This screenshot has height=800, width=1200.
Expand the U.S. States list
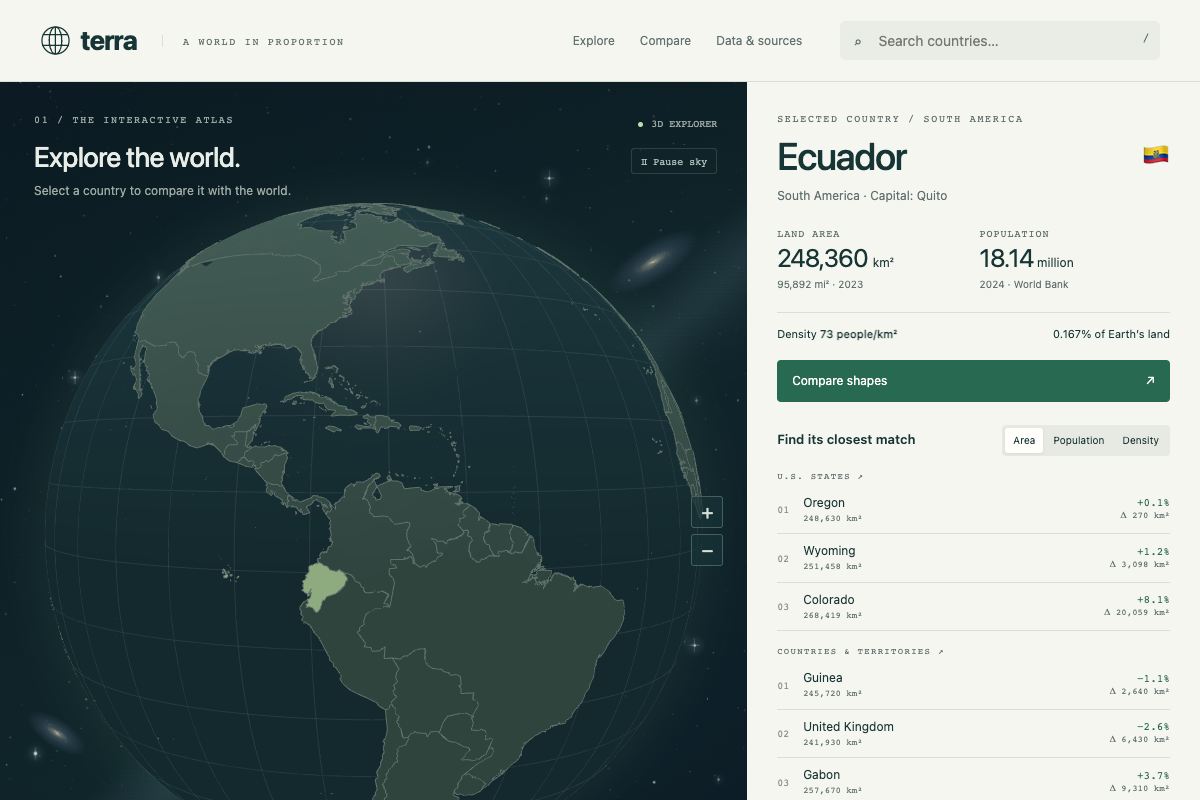820,477
